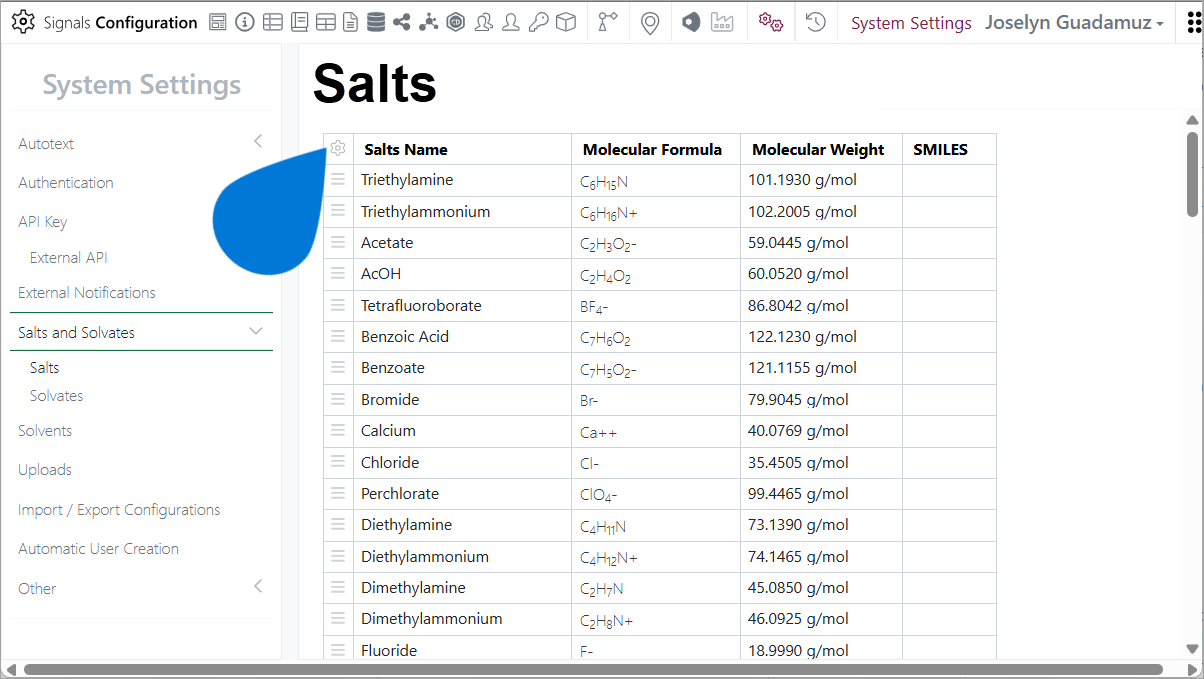This screenshot has height=679, width=1204.
Task: Open the info icon in the top toolbar
Action: 245,21
